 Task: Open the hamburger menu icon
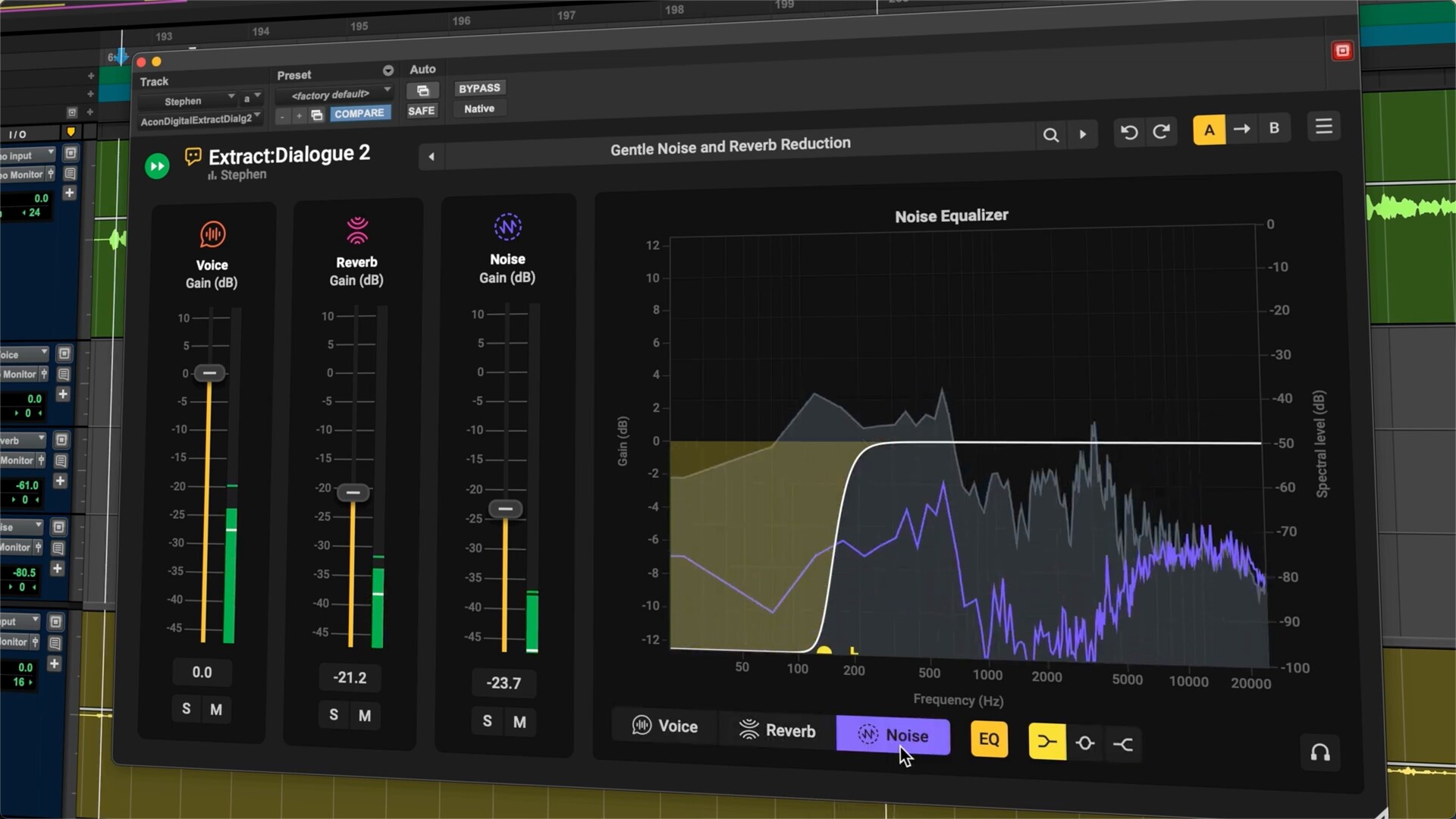[x=1323, y=127]
